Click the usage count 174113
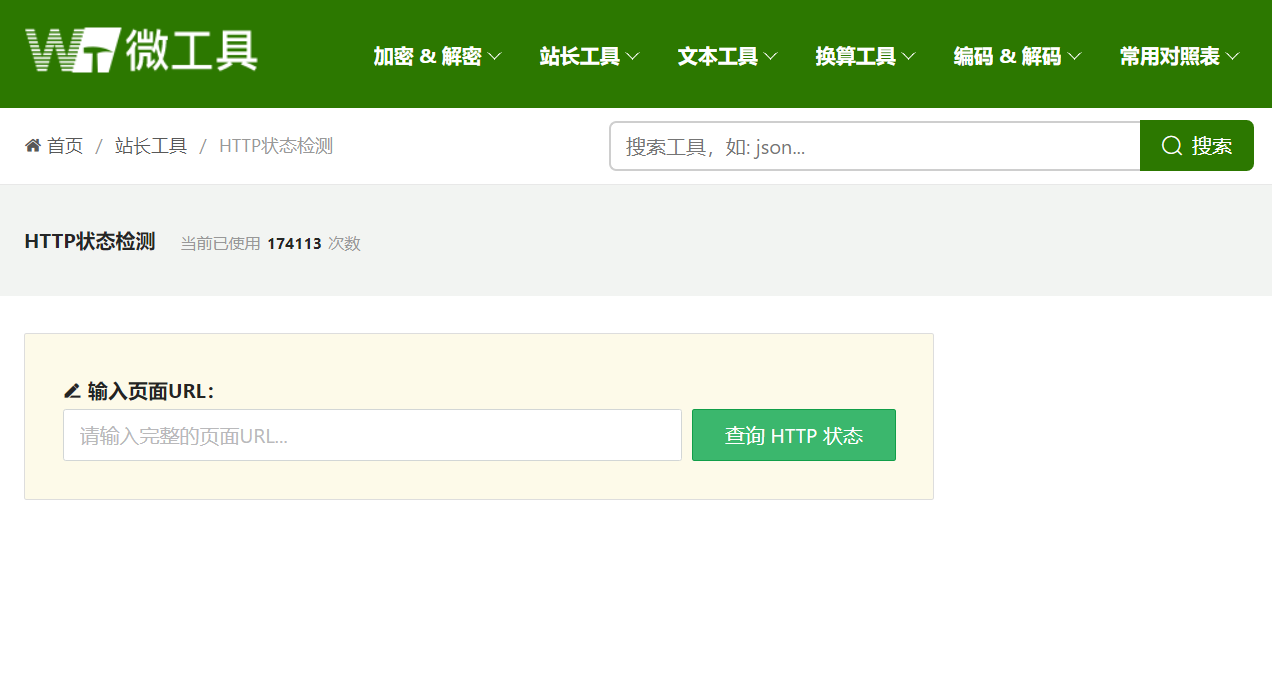The image size is (1272, 687). click(x=294, y=243)
